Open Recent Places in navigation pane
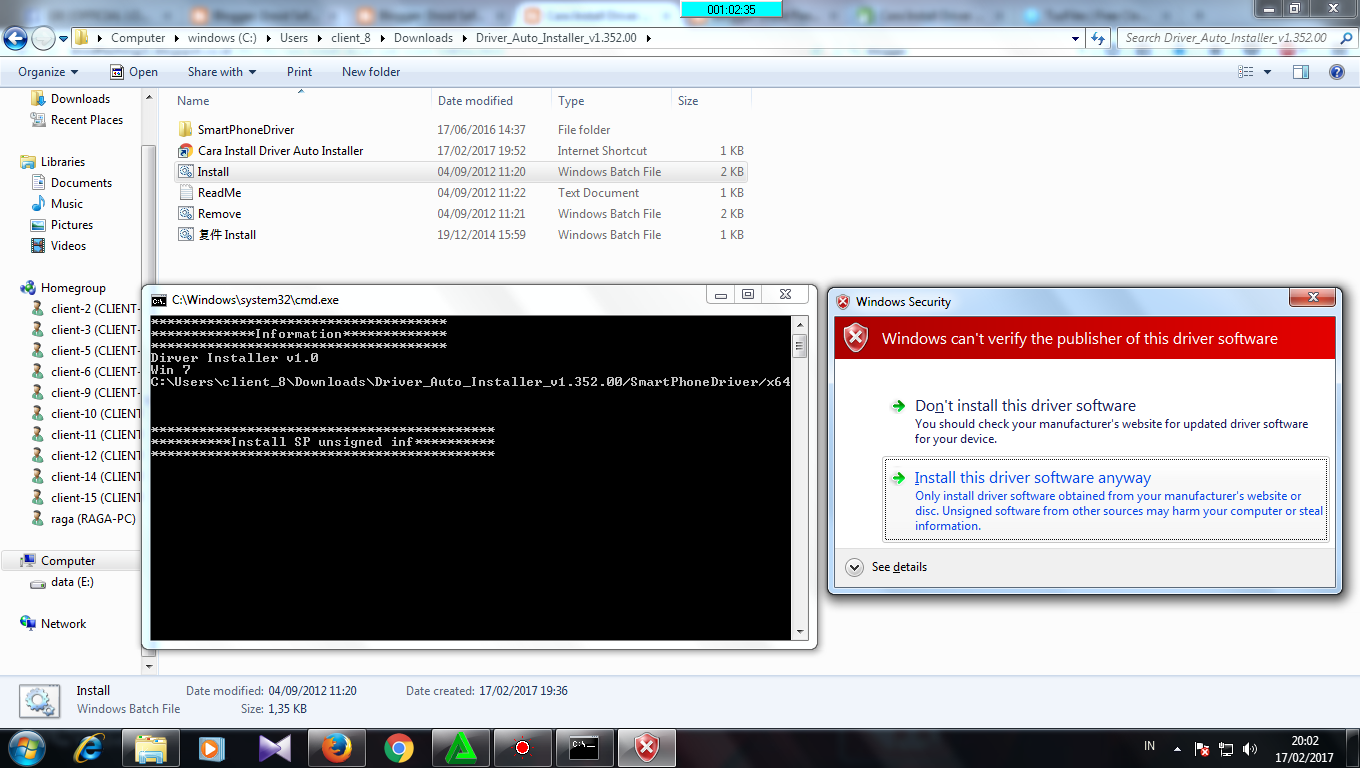 tap(87, 120)
